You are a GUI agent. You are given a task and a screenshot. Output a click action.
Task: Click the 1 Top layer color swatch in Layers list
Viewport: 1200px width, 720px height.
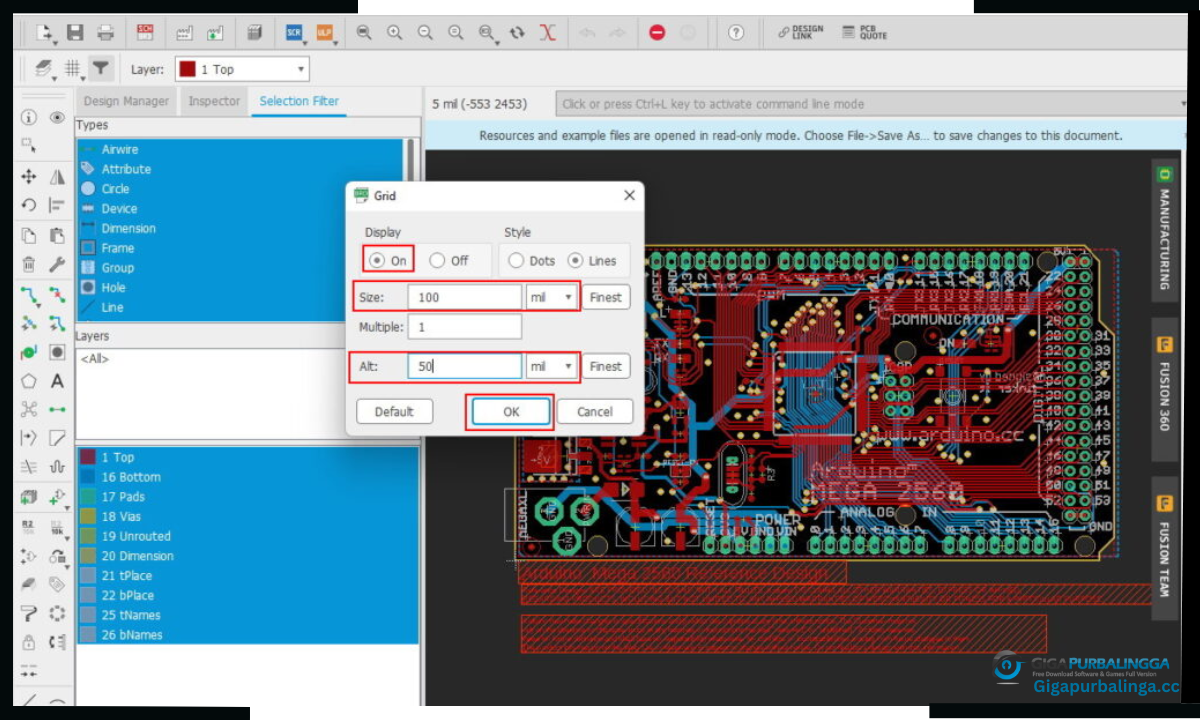87,457
